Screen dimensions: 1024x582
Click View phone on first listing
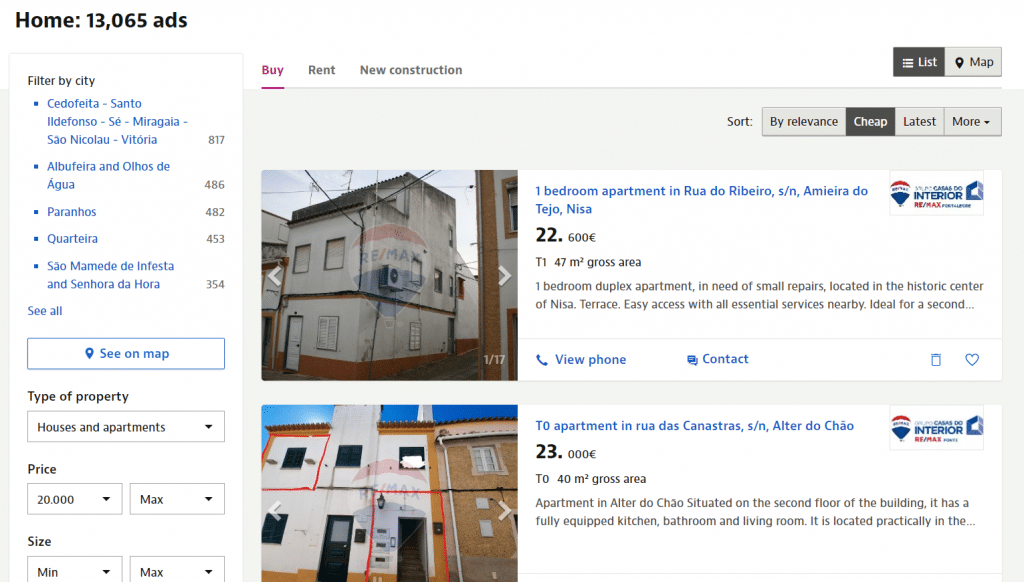point(581,359)
